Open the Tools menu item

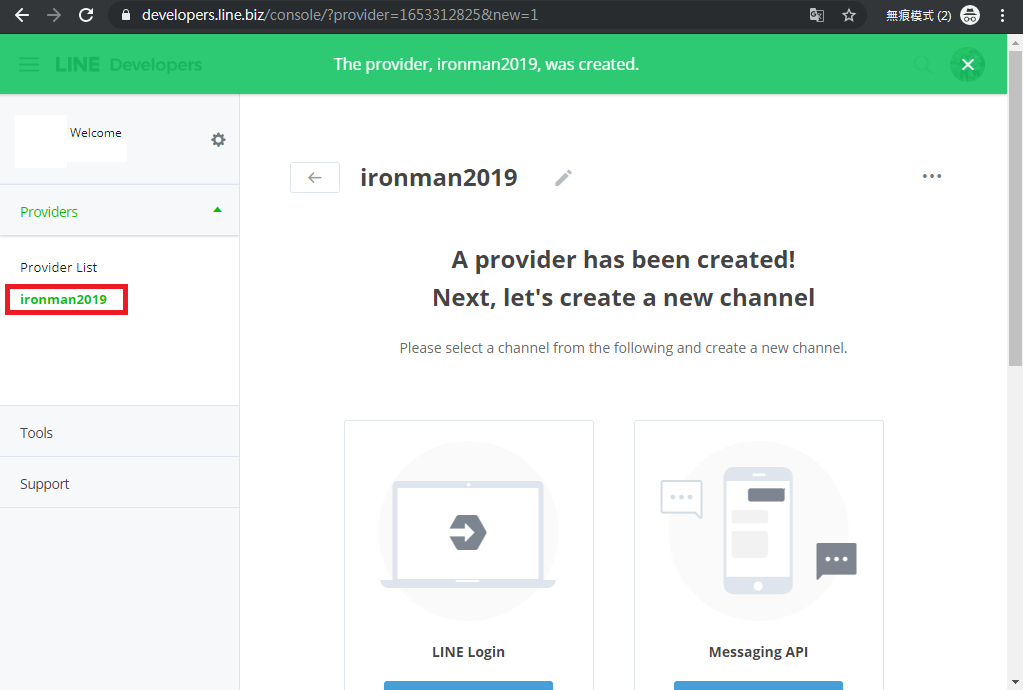119,432
